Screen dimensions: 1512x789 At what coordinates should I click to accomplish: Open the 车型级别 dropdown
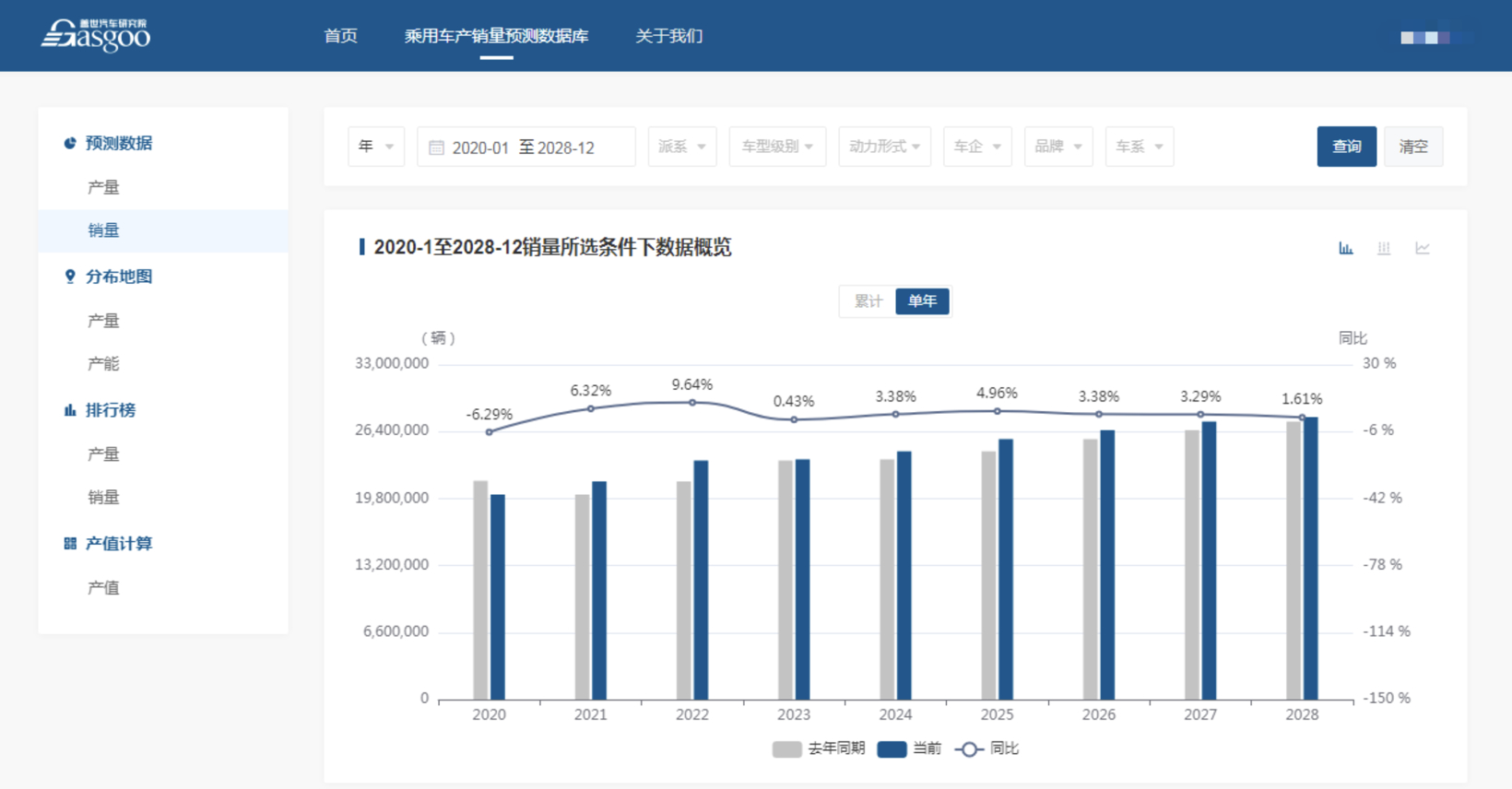tap(778, 147)
